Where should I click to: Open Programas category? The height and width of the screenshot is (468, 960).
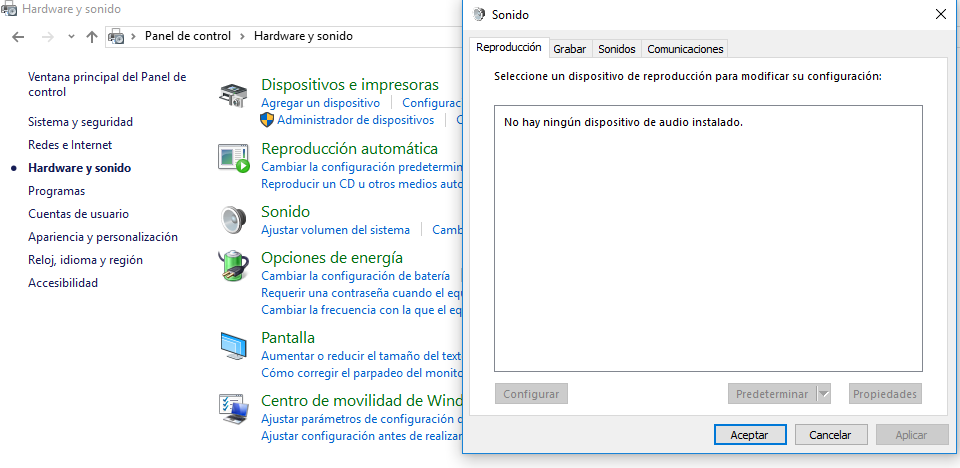click(x=56, y=191)
